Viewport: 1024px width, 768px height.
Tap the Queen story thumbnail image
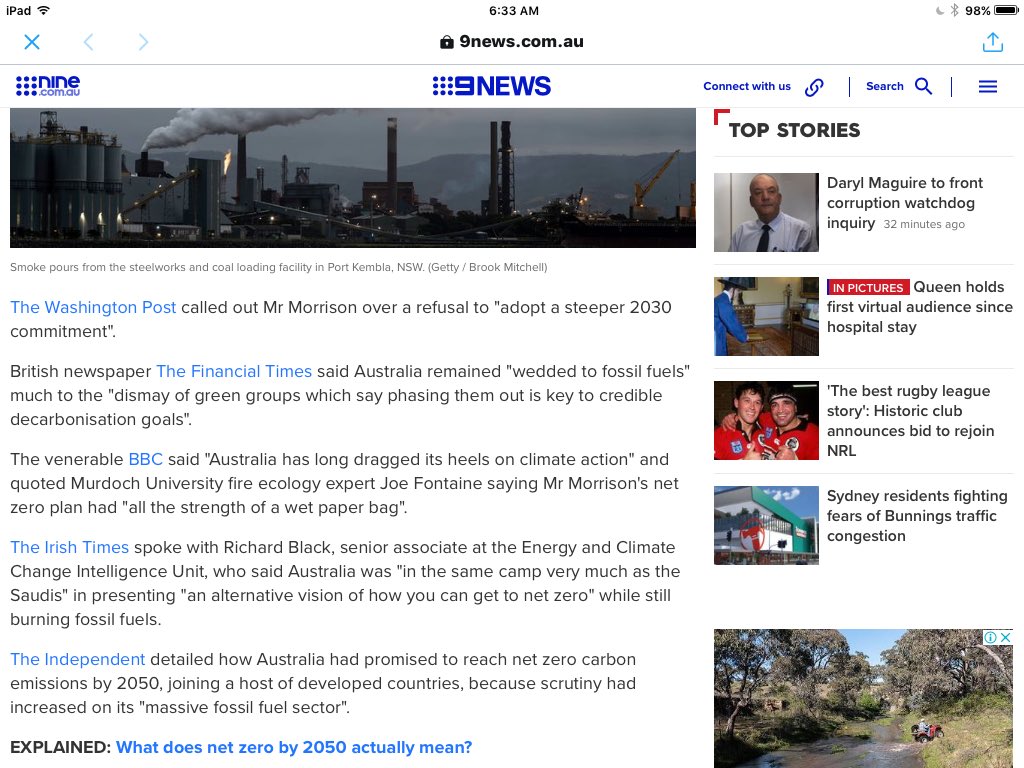766,317
